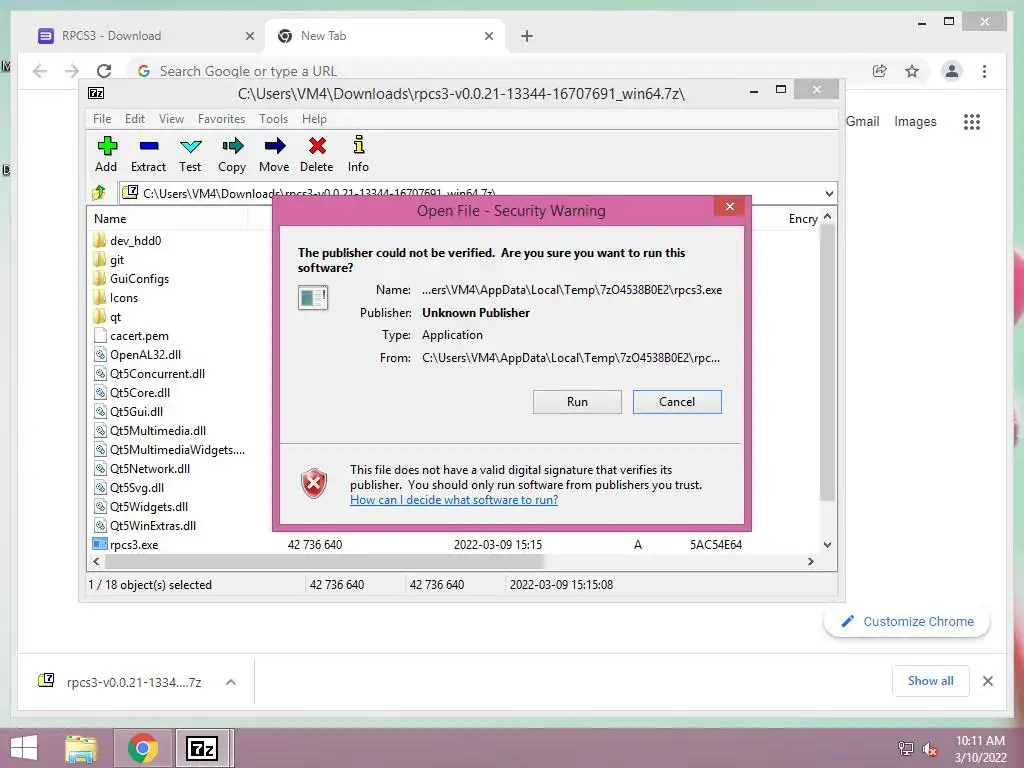This screenshot has height=768, width=1024.
Task: Open the Gmail link on New Tab
Action: (863, 121)
